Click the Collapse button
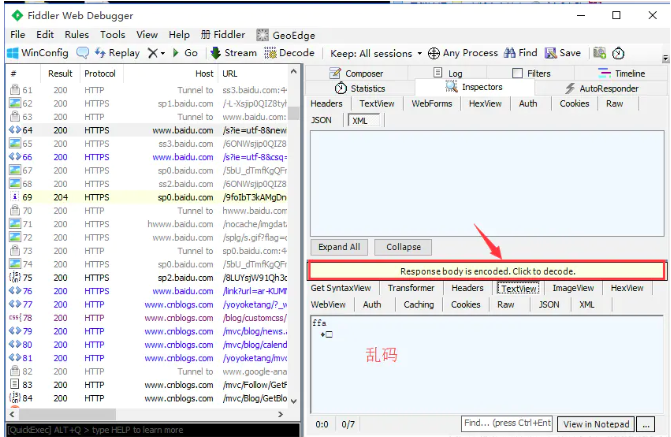This screenshot has height=437, width=671. 403,247
